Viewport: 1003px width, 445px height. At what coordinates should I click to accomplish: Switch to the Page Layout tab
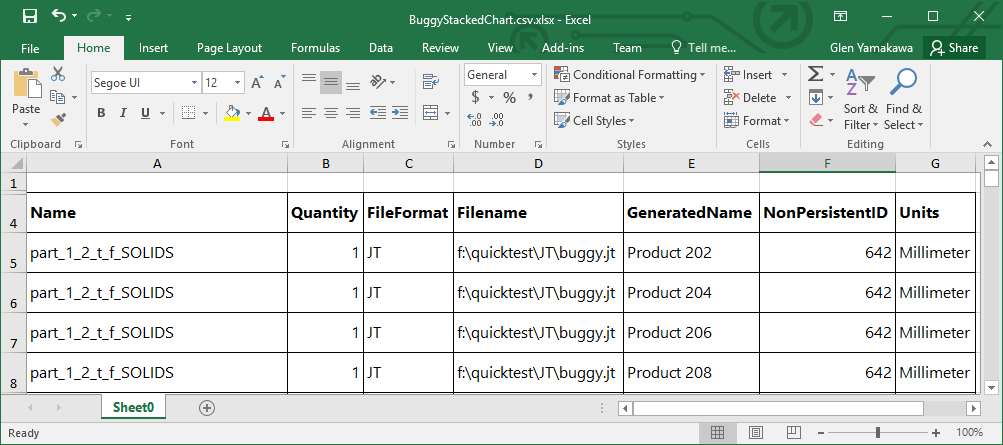coord(229,48)
